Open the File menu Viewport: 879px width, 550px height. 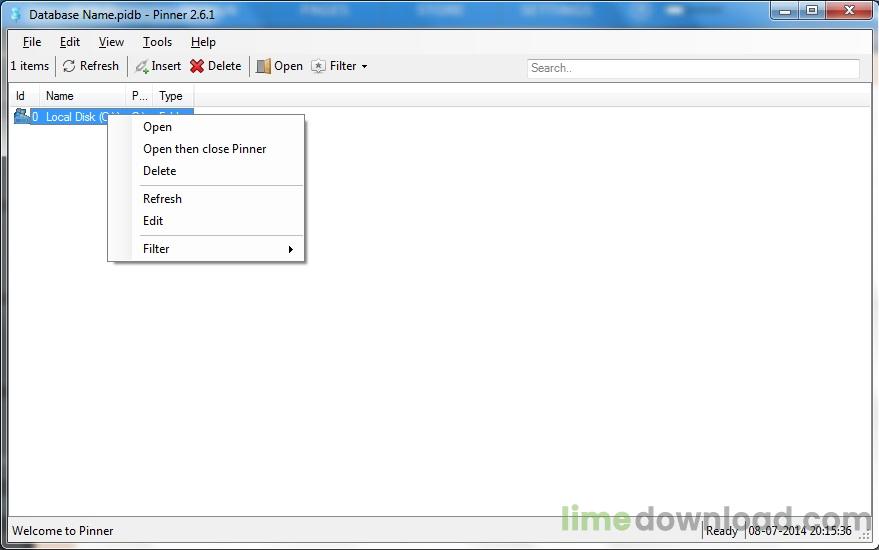[32, 42]
